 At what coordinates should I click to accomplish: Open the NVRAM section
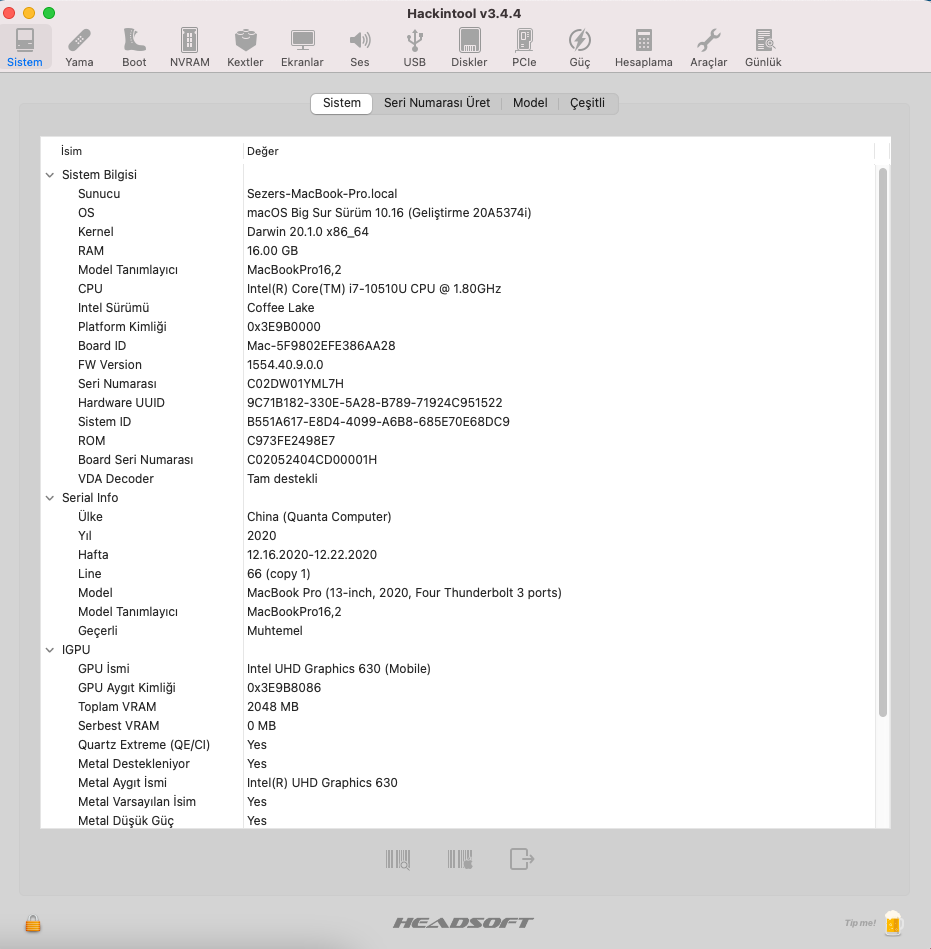click(189, 48)
